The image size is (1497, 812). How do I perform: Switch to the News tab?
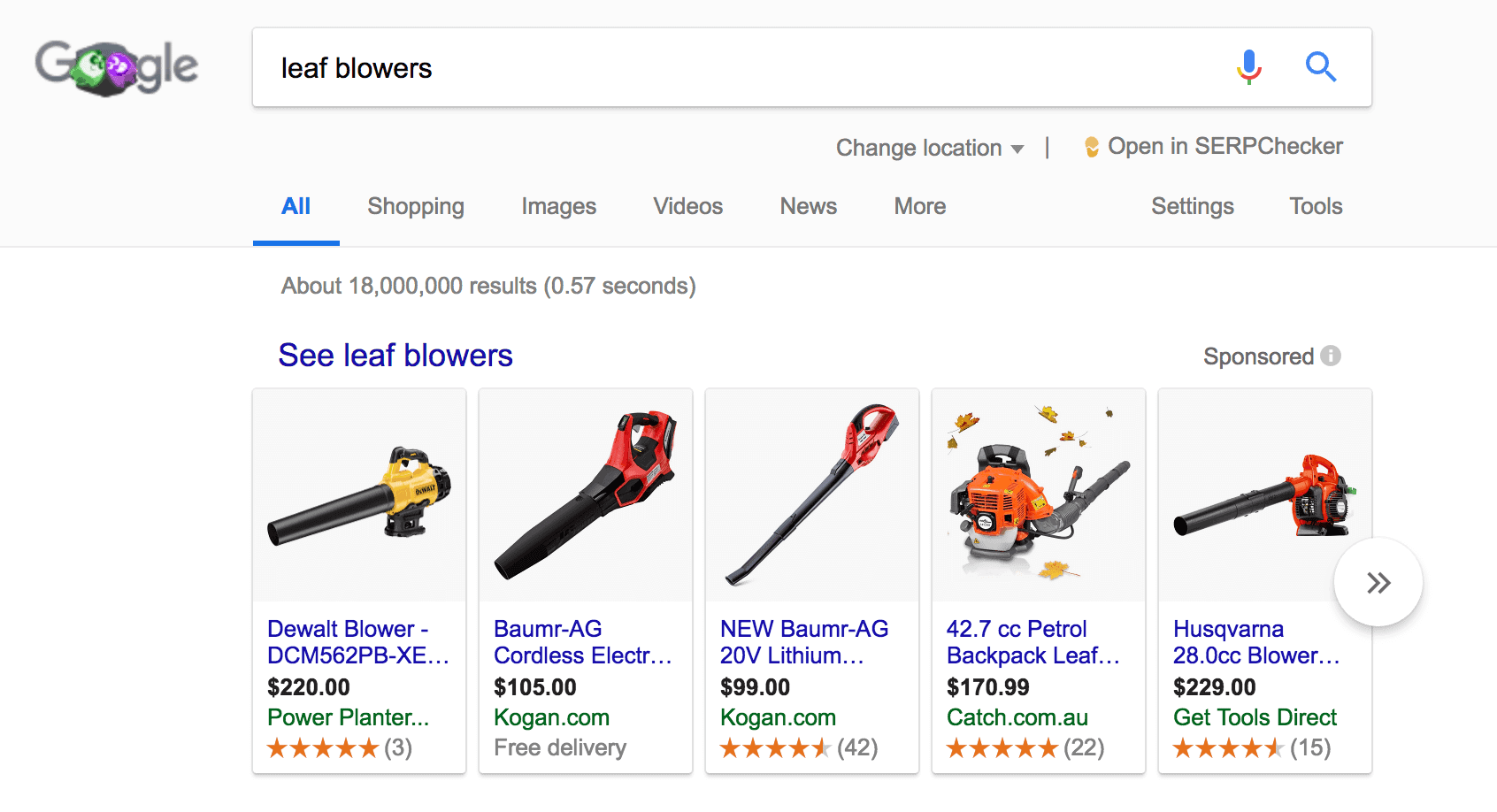pos(807,206)
